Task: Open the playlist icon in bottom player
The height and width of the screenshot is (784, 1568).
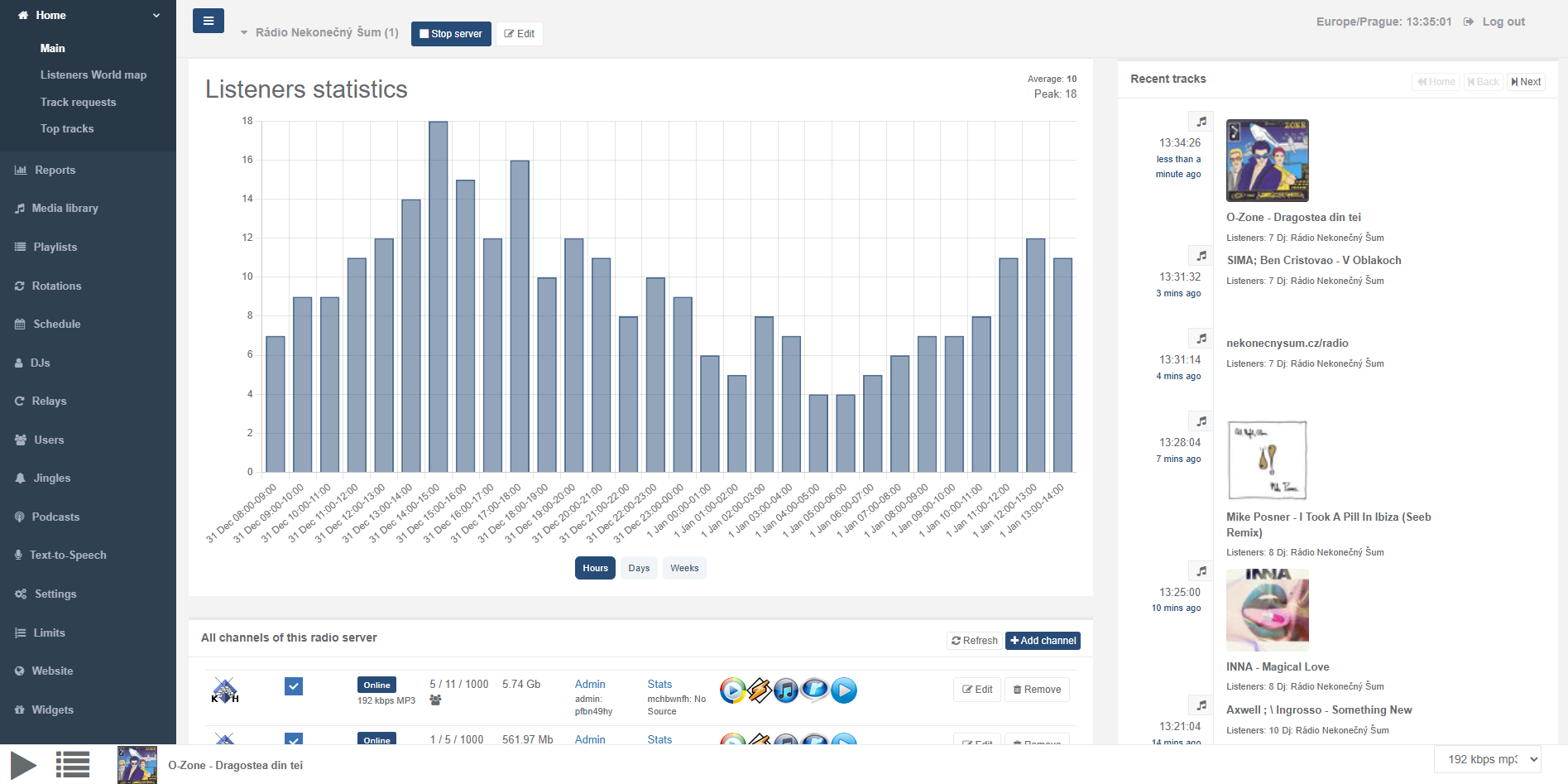Action: 73,764
